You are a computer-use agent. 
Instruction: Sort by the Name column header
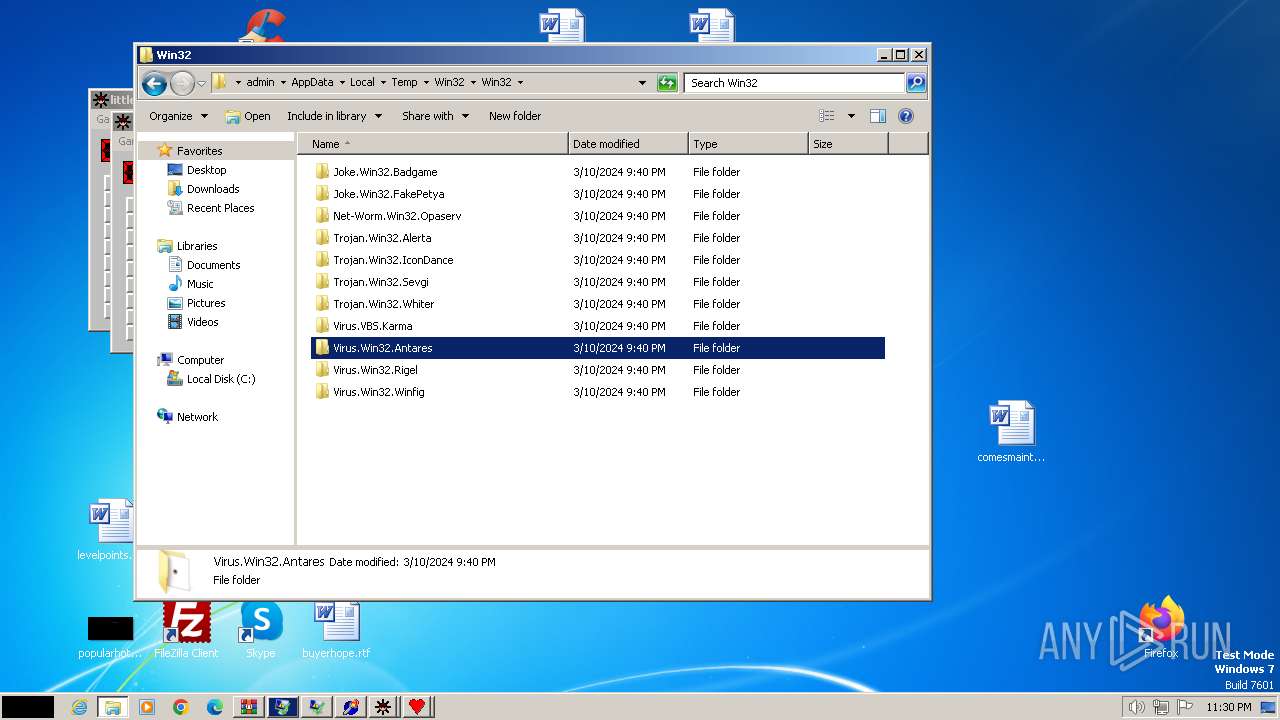click(432, 144)
